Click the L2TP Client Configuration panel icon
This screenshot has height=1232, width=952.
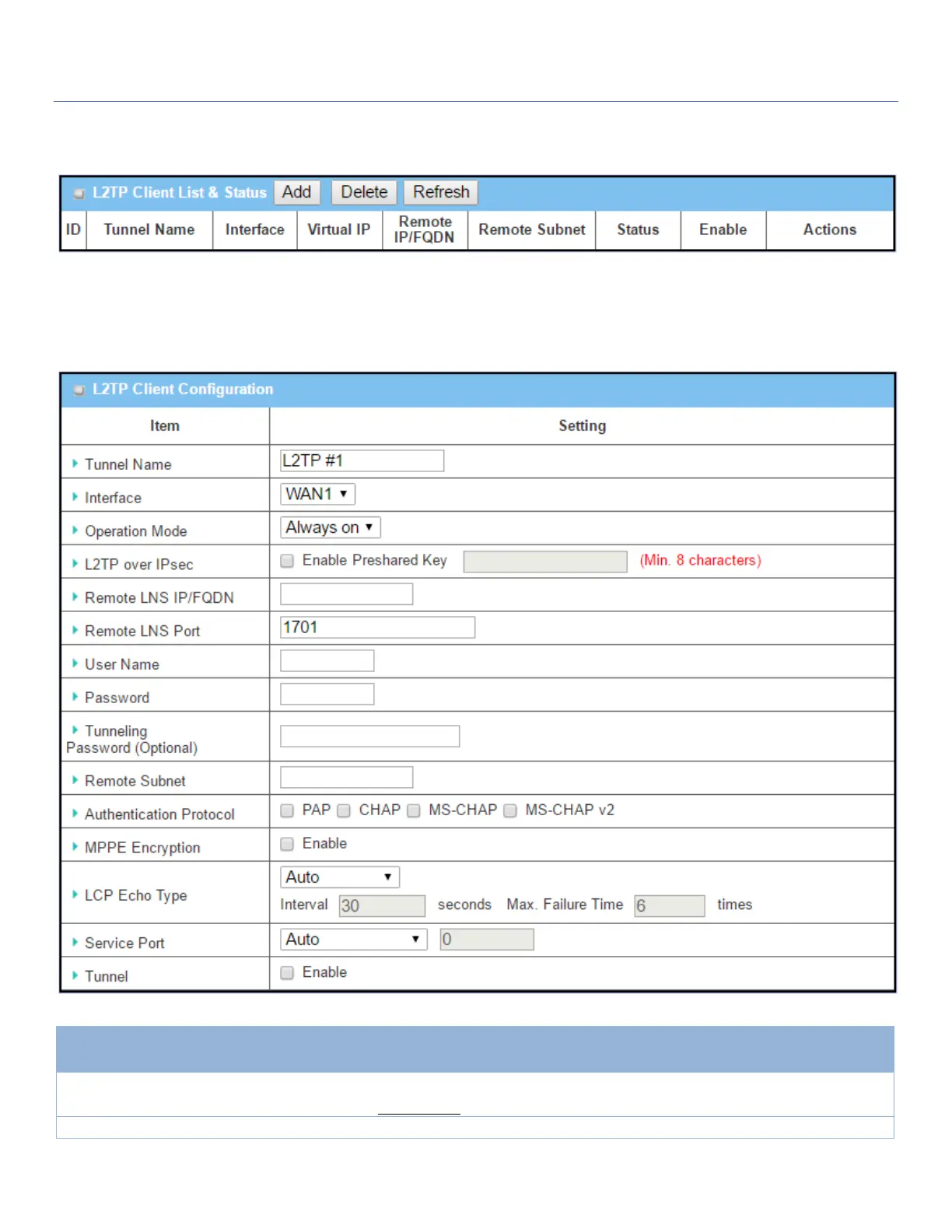79,390
